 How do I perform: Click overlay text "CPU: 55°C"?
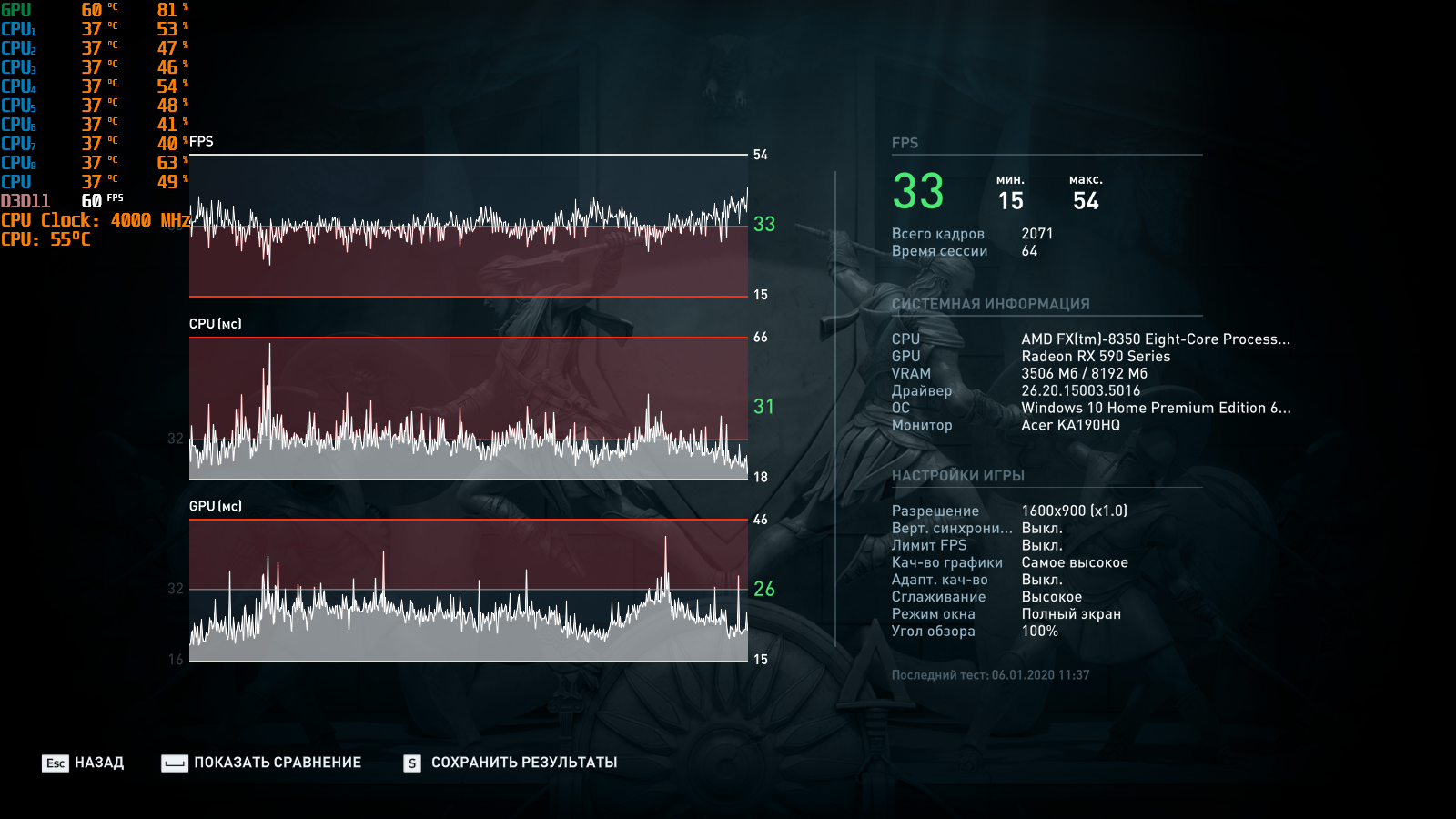(x=45, y=239)
